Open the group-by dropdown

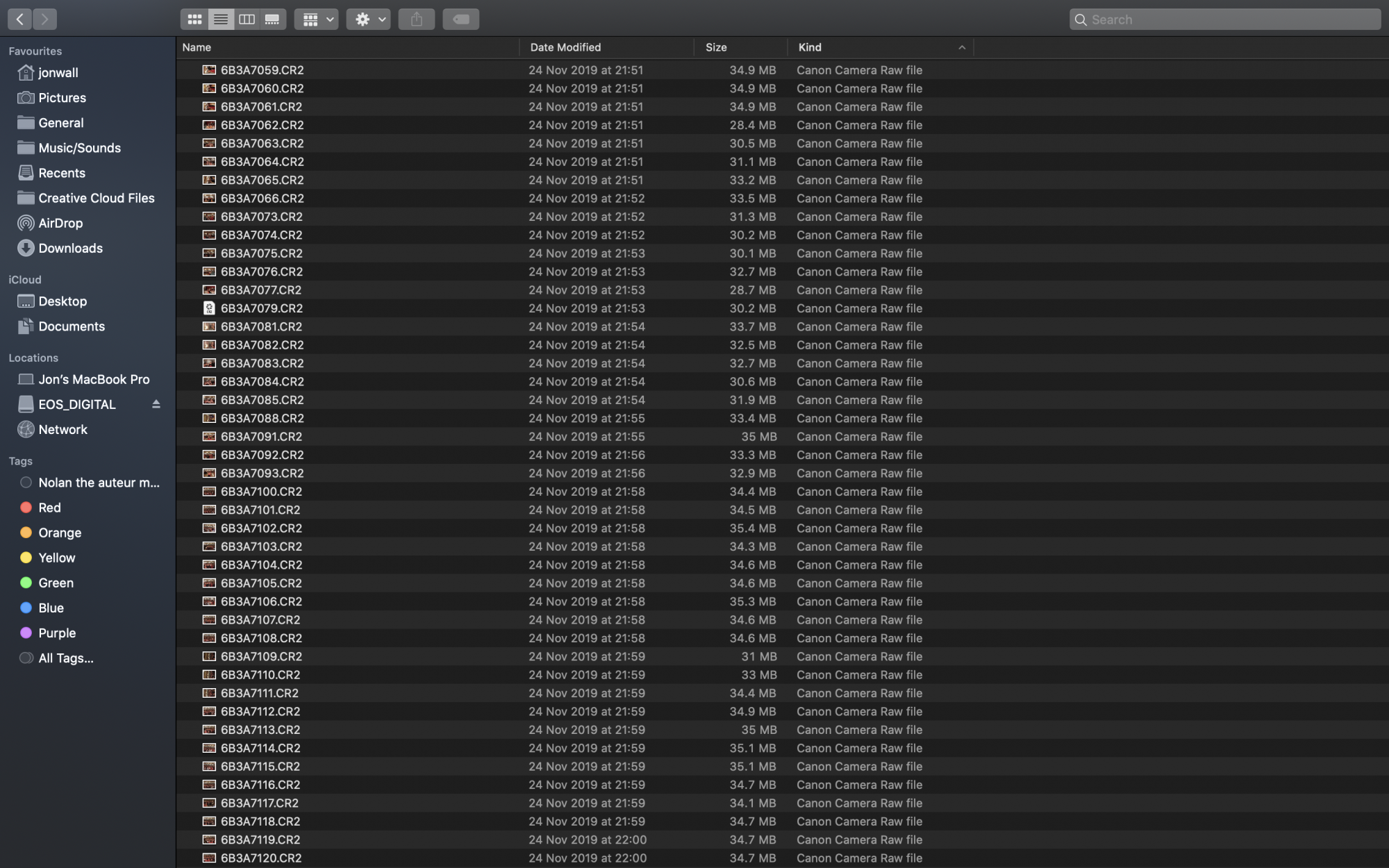click(x=317, y=19)
